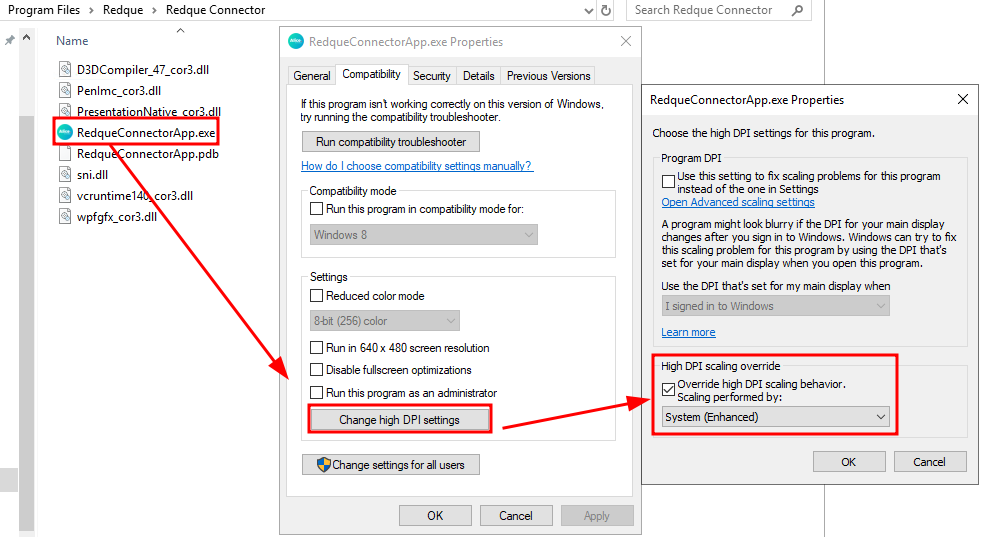Click the search magnifier icon in Explorer
The width and height of the screenshot is (981, 537).
pyautogui.click(x=797, y=10)
